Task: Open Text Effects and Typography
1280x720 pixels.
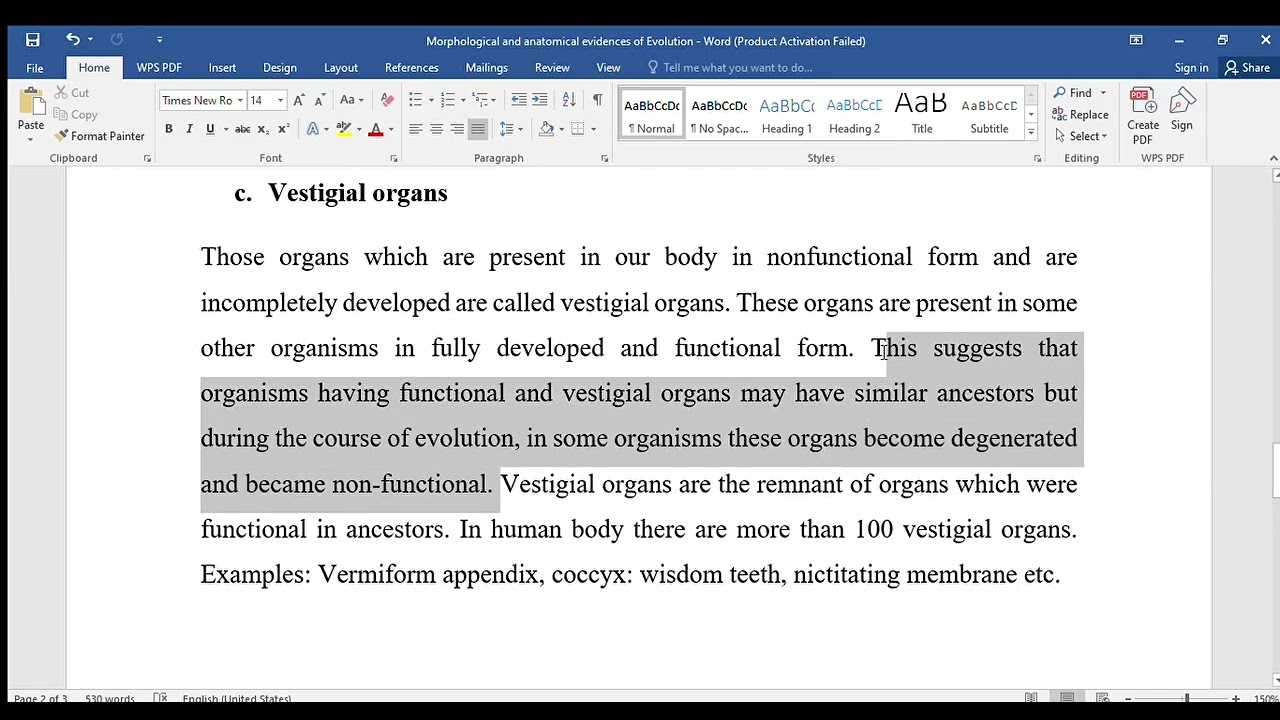Action: pos(314,129)
